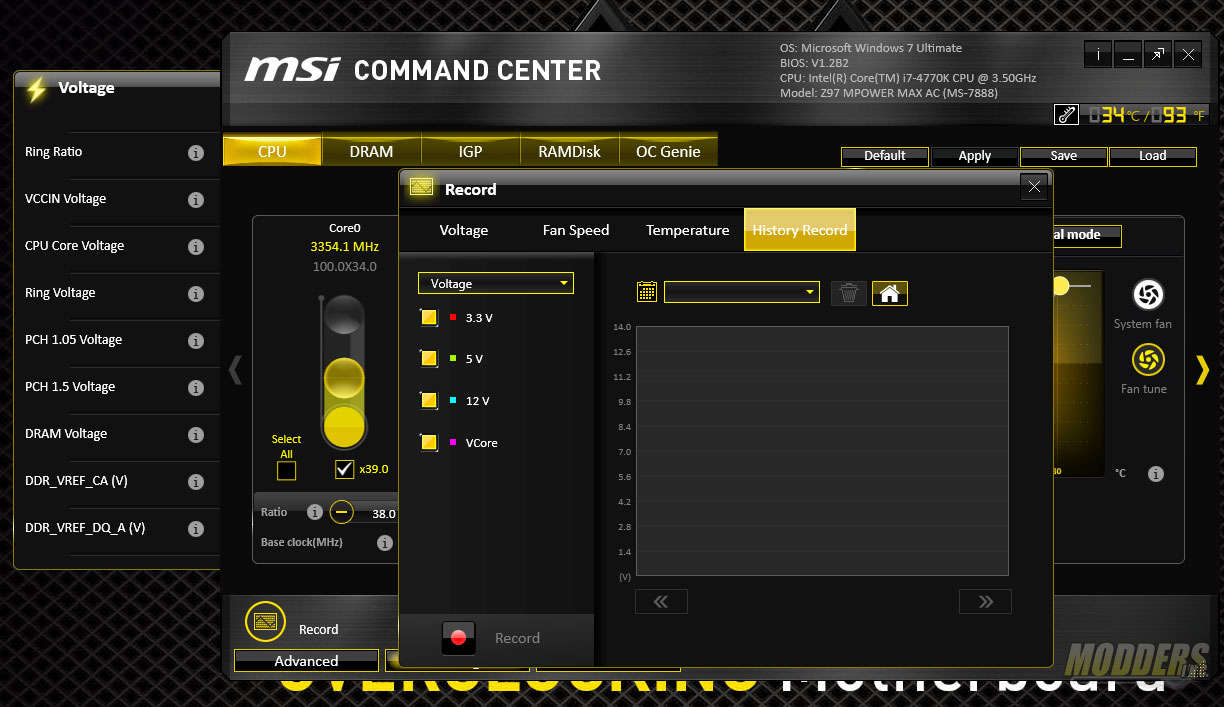The height and width of the screenshot is (707, 1224).
Task: Toggle the Select All checkbox
Action: 286,471
